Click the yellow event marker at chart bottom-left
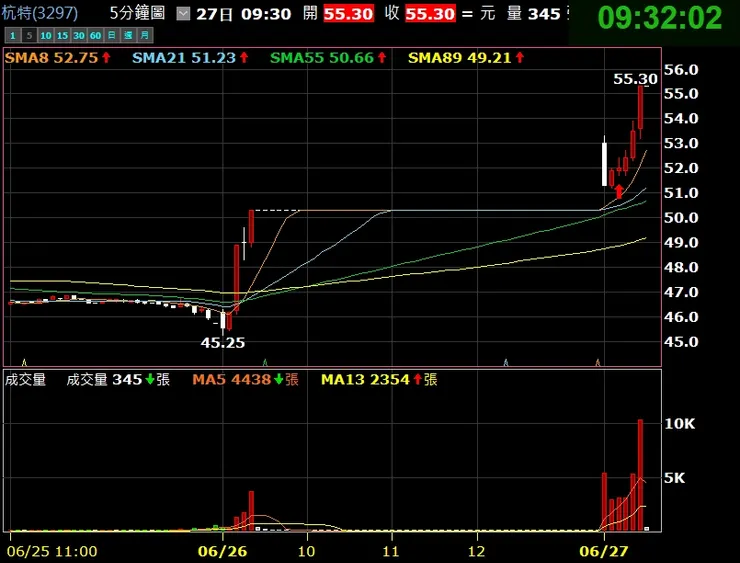This screenshot has height=563, width=740. click(25, 362)
